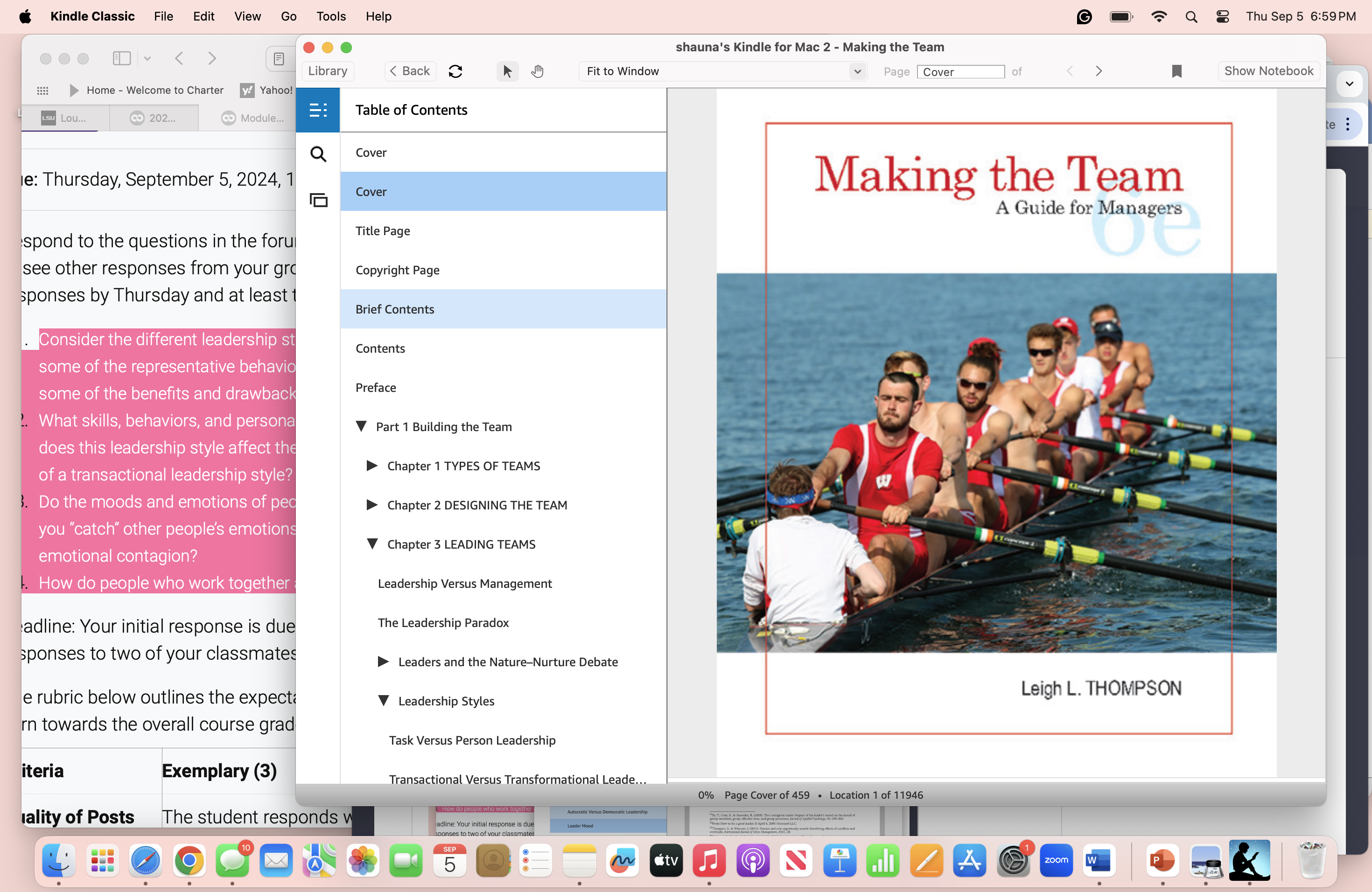Select the arrow pointer tool
Screen dimensions: 1372x892
507,71
